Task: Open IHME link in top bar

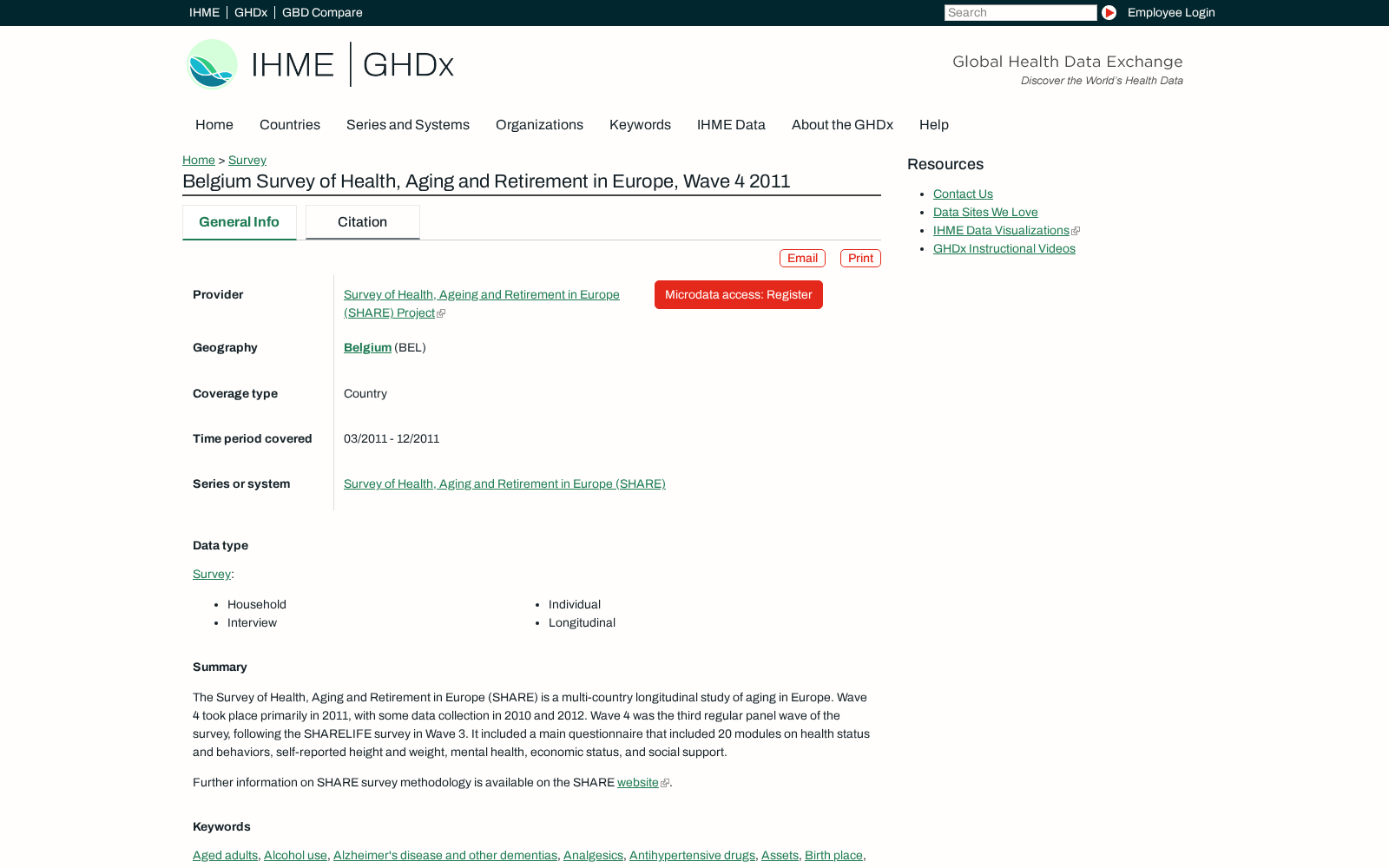Action: 204,13
